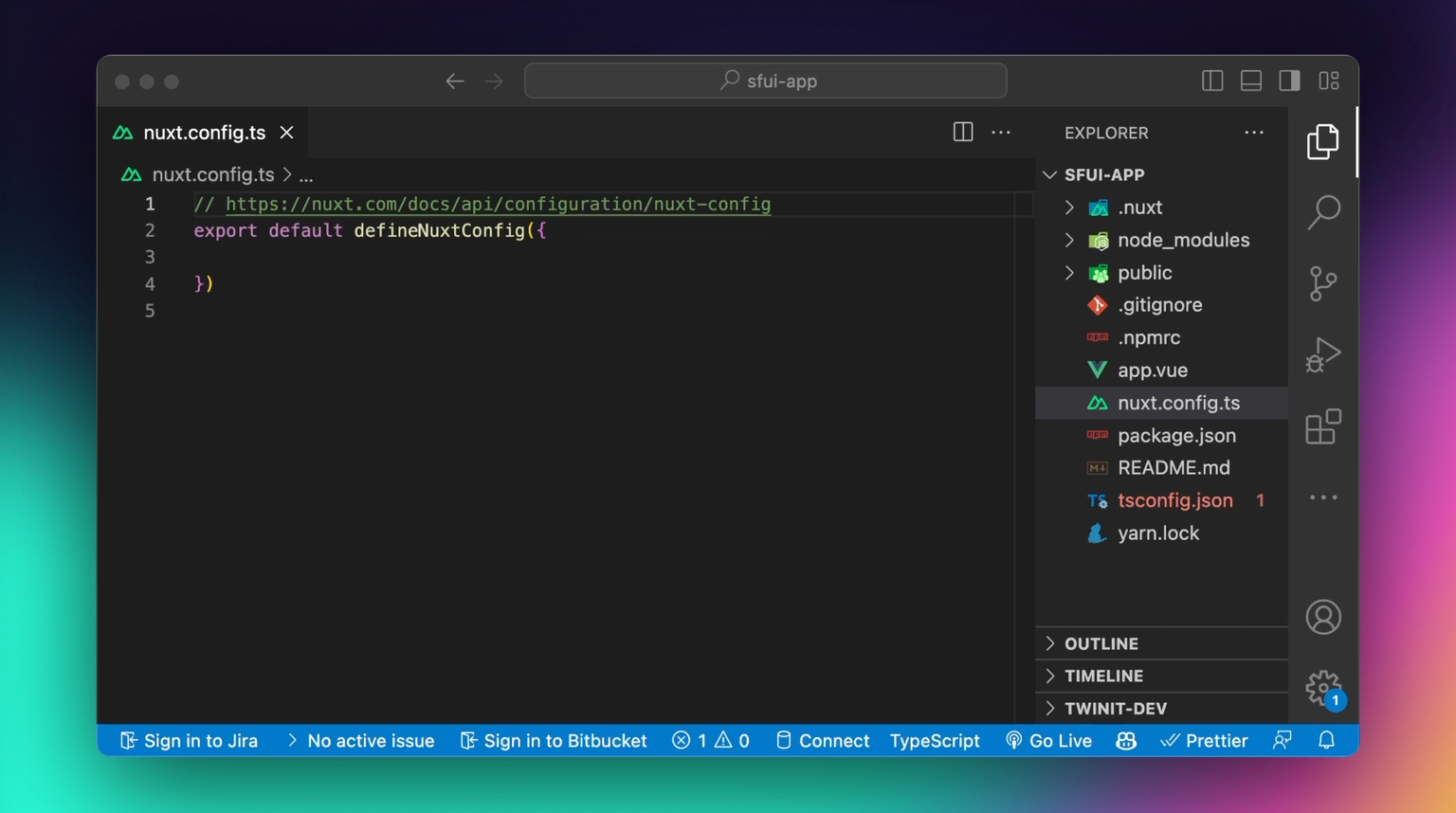Open the Extensions view
This screenshot has width=1456, height=813.
tap(1322, 426)
